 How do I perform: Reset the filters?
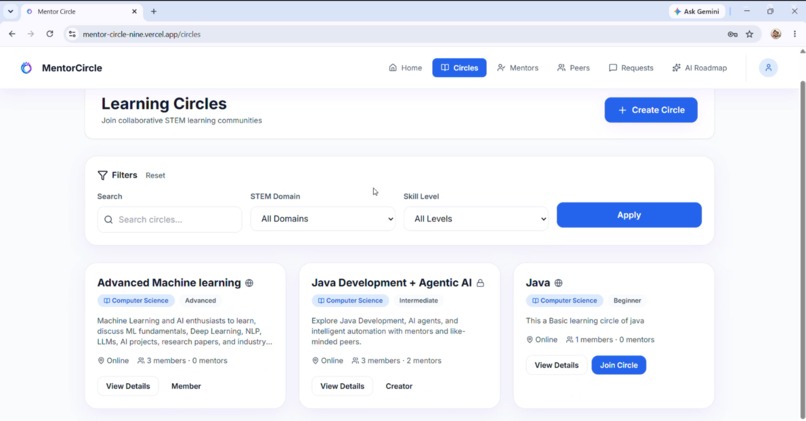tap(155, 175)
